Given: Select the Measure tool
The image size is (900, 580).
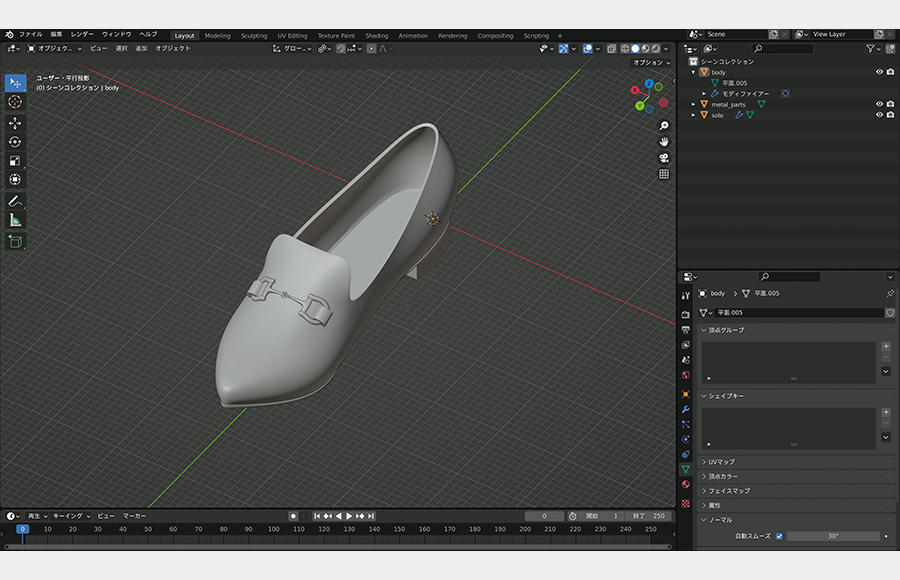Looking at the screenshot, I should pos(15,220).
